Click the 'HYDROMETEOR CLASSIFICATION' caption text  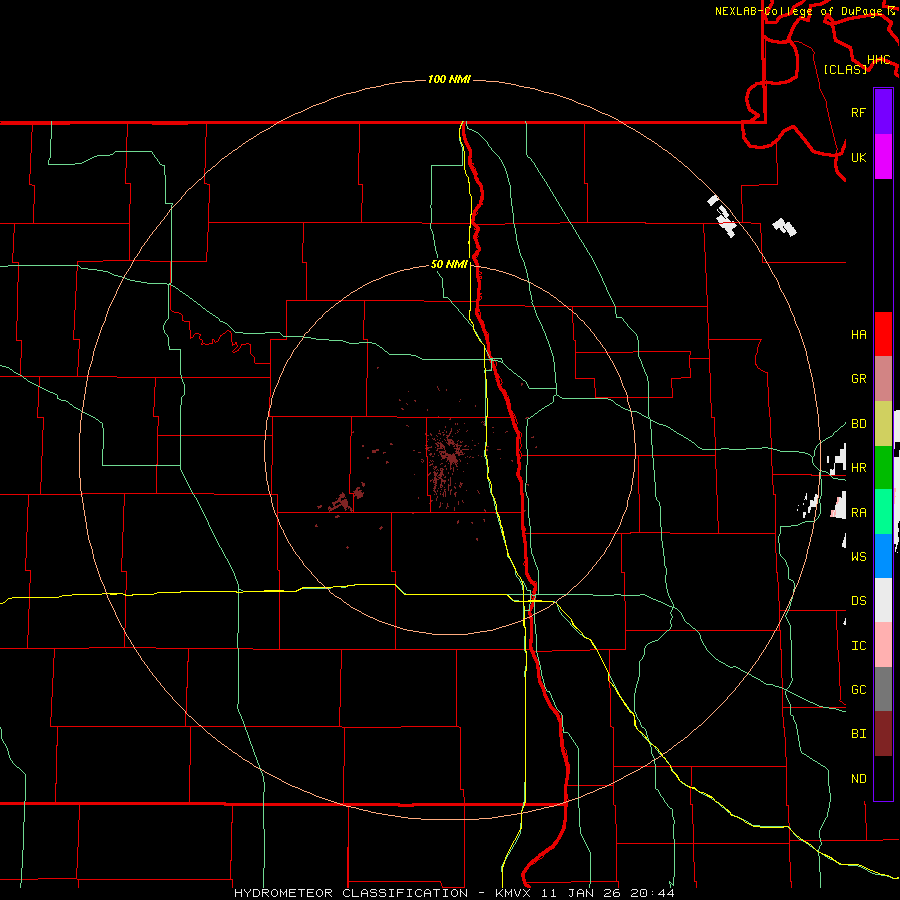point(351,893)
